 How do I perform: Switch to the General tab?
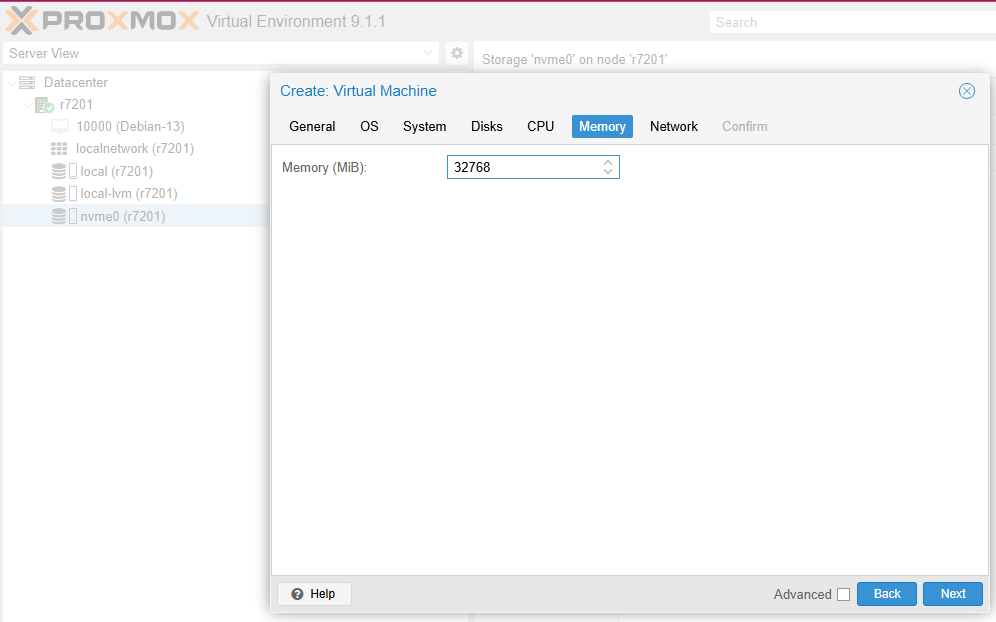[x=312, y=126]
